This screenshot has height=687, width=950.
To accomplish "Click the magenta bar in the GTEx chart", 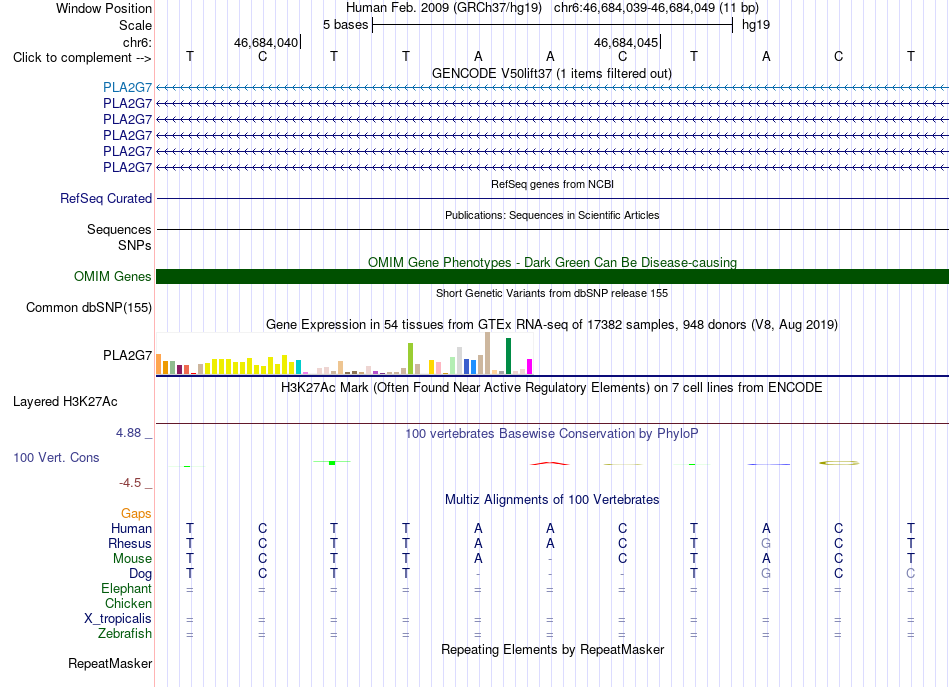I will (x=530, y=367).
